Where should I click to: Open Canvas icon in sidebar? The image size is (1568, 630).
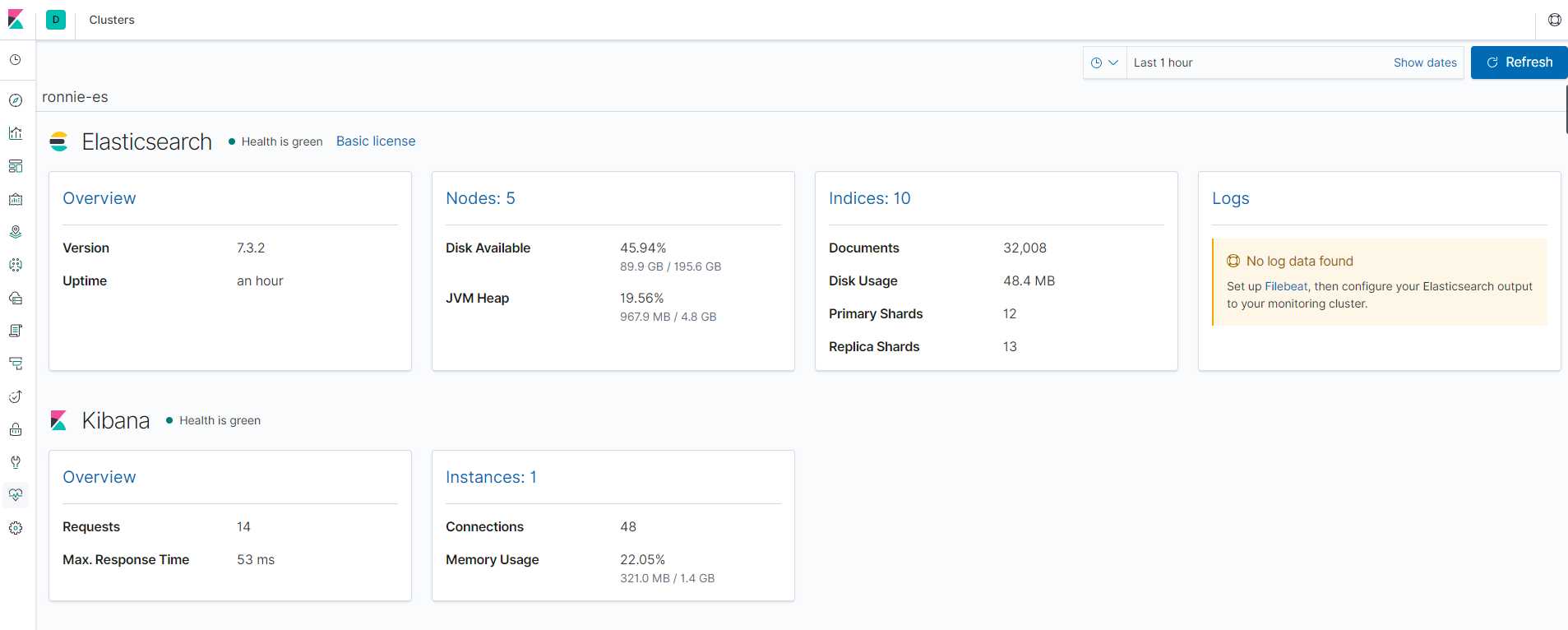click(x=16, y=199)
